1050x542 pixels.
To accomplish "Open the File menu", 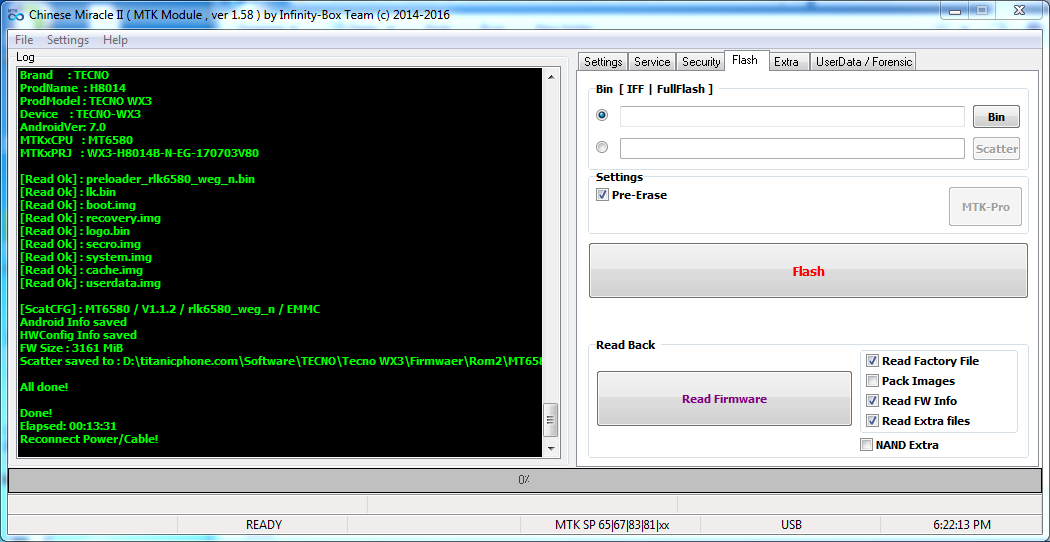I will pos(24,40).
